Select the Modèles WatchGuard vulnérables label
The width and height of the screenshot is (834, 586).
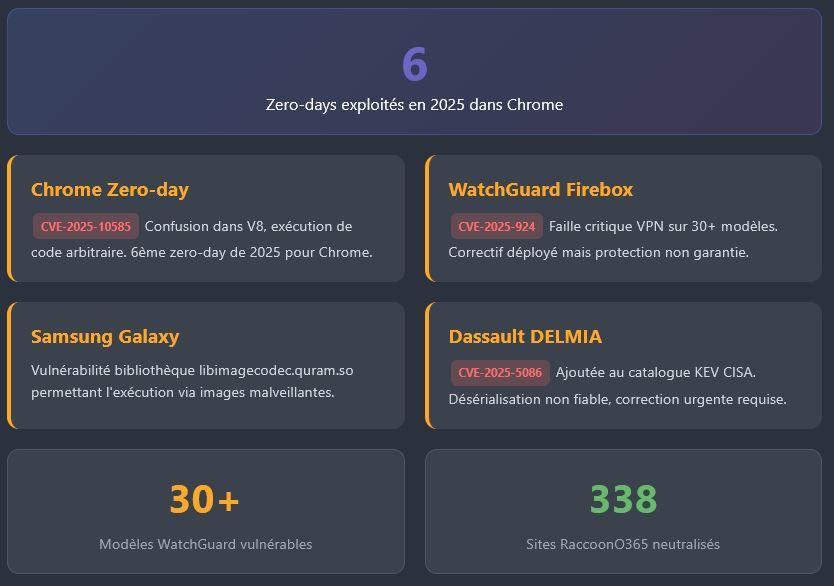206,545
